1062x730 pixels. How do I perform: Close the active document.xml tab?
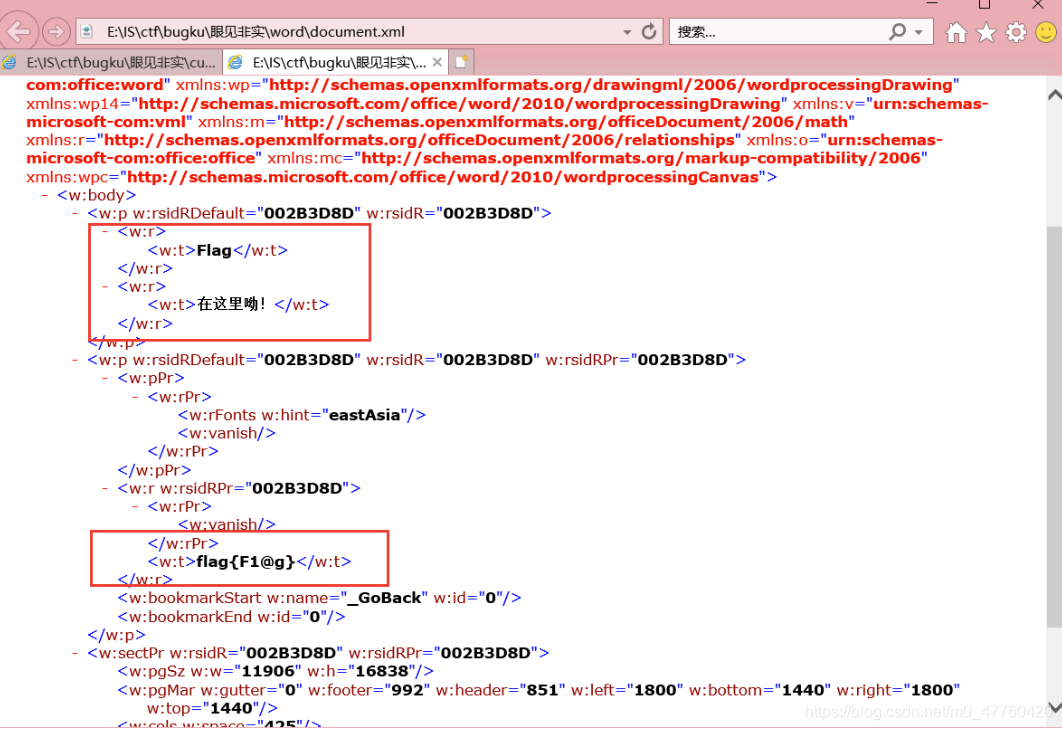438,62
